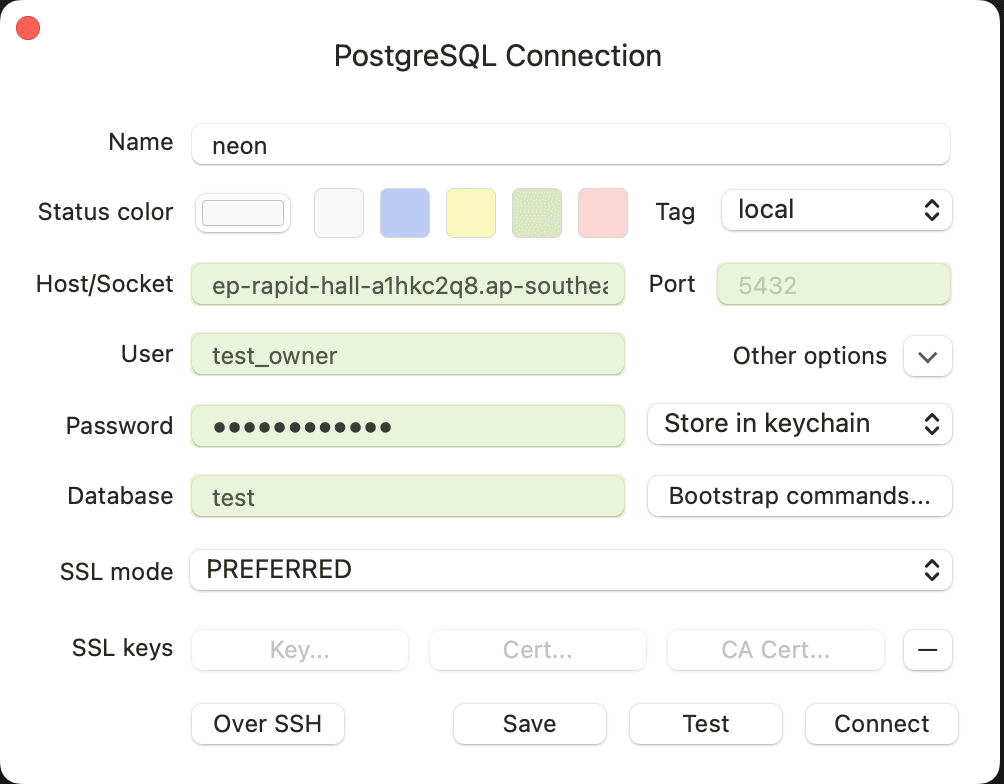Select SSL Key file button
Viewport: 1004px width, 784px height.
pos(300,650)
